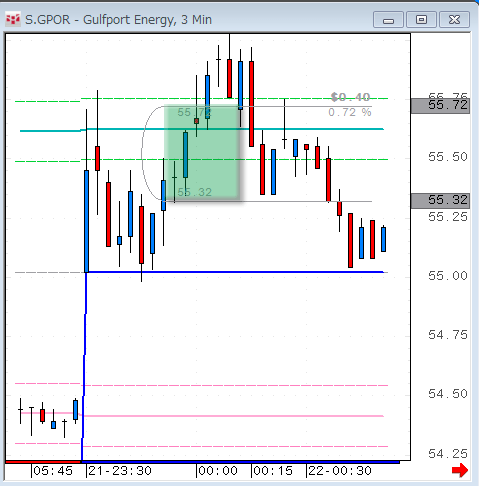Image resolution: width=479 pixels, height=486 pixels.
Task: Click the long red candle at 00:15
Action: [251, 104]
